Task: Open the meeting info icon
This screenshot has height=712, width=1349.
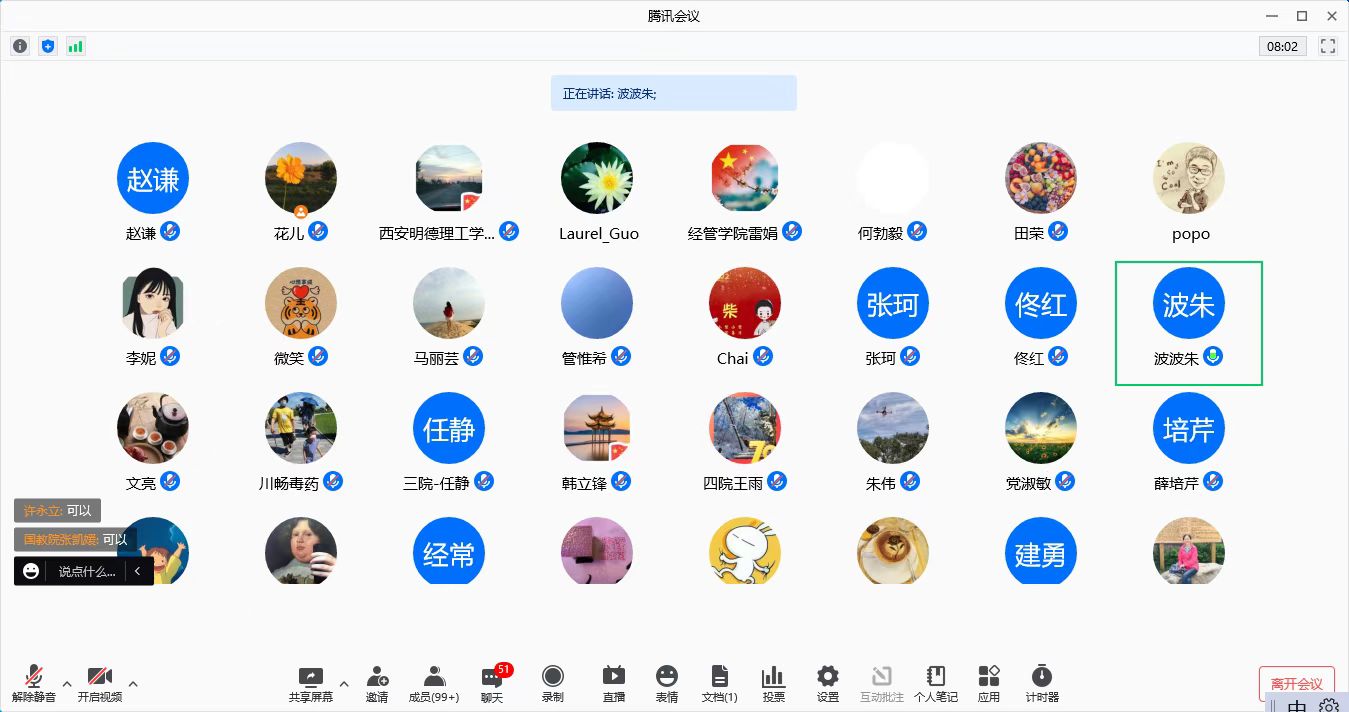Action: point(20,46)
